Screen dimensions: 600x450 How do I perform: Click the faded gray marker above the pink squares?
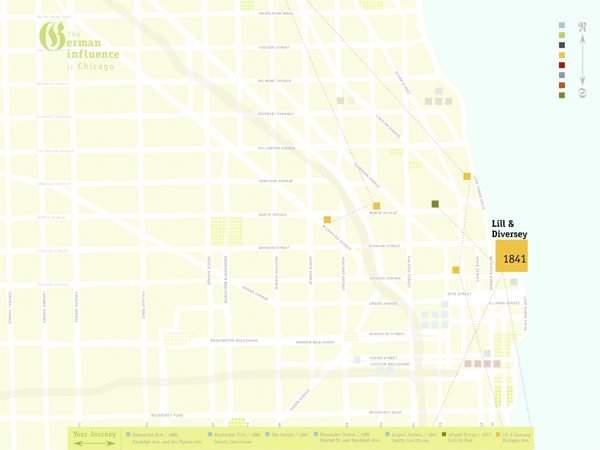point(487,353)
